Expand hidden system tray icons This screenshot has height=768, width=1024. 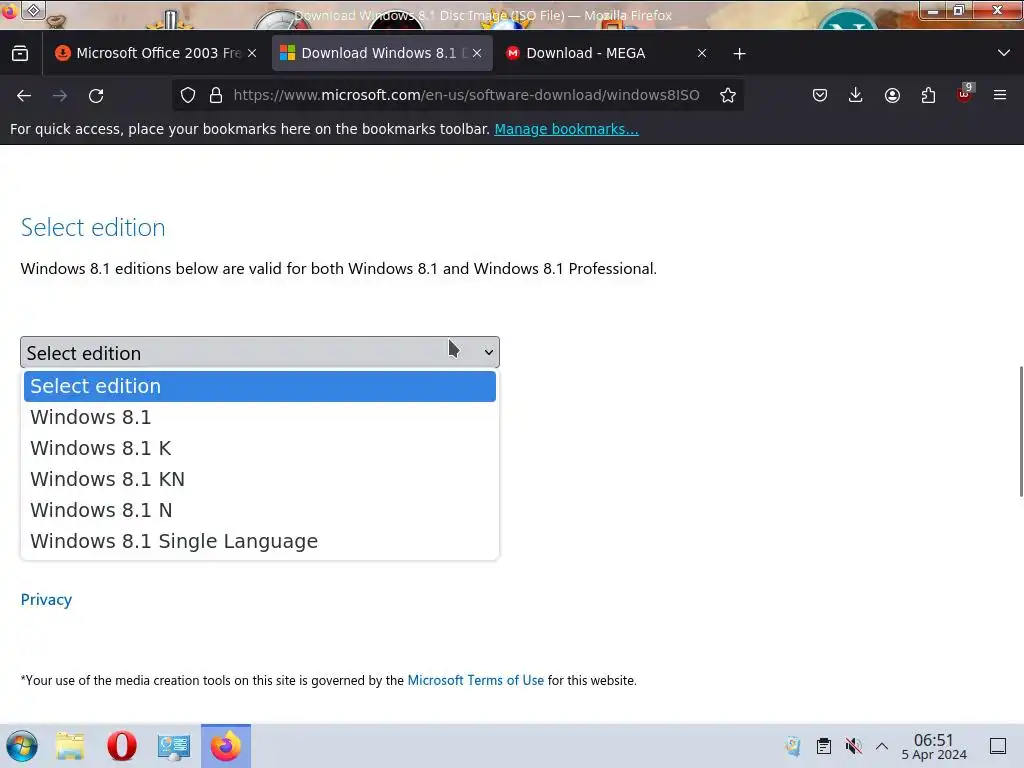pos(882,746)
